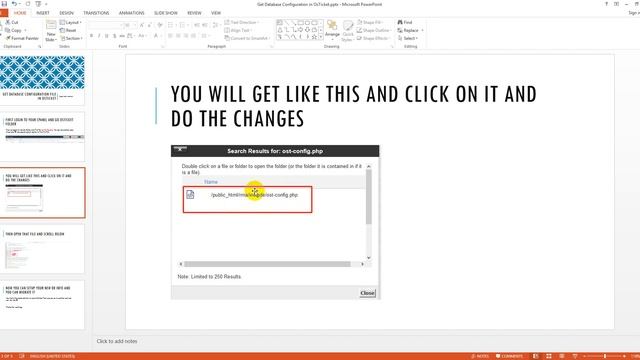Viewport: 640px width, 360px height.
Task: Click Convert to SmartArt
Action: click(247, 38)
